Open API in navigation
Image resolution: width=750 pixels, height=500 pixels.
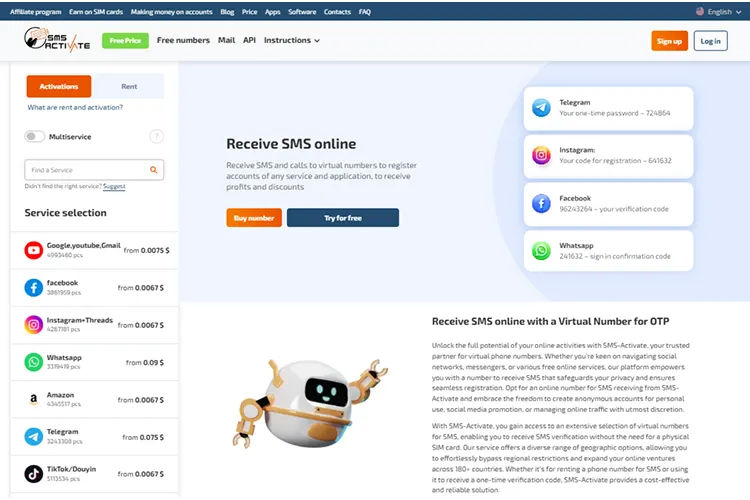pyautogui.click(x=249, y=40)
